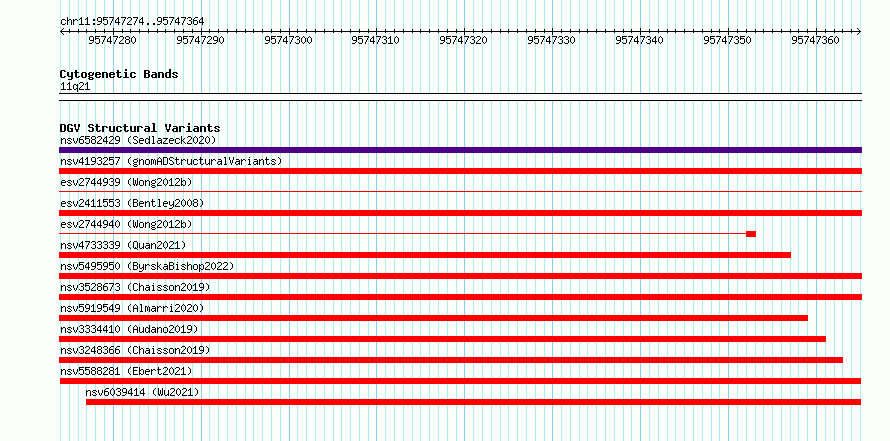Select the red bar under esv2411553
890x441 pixels.
point(460,213)
